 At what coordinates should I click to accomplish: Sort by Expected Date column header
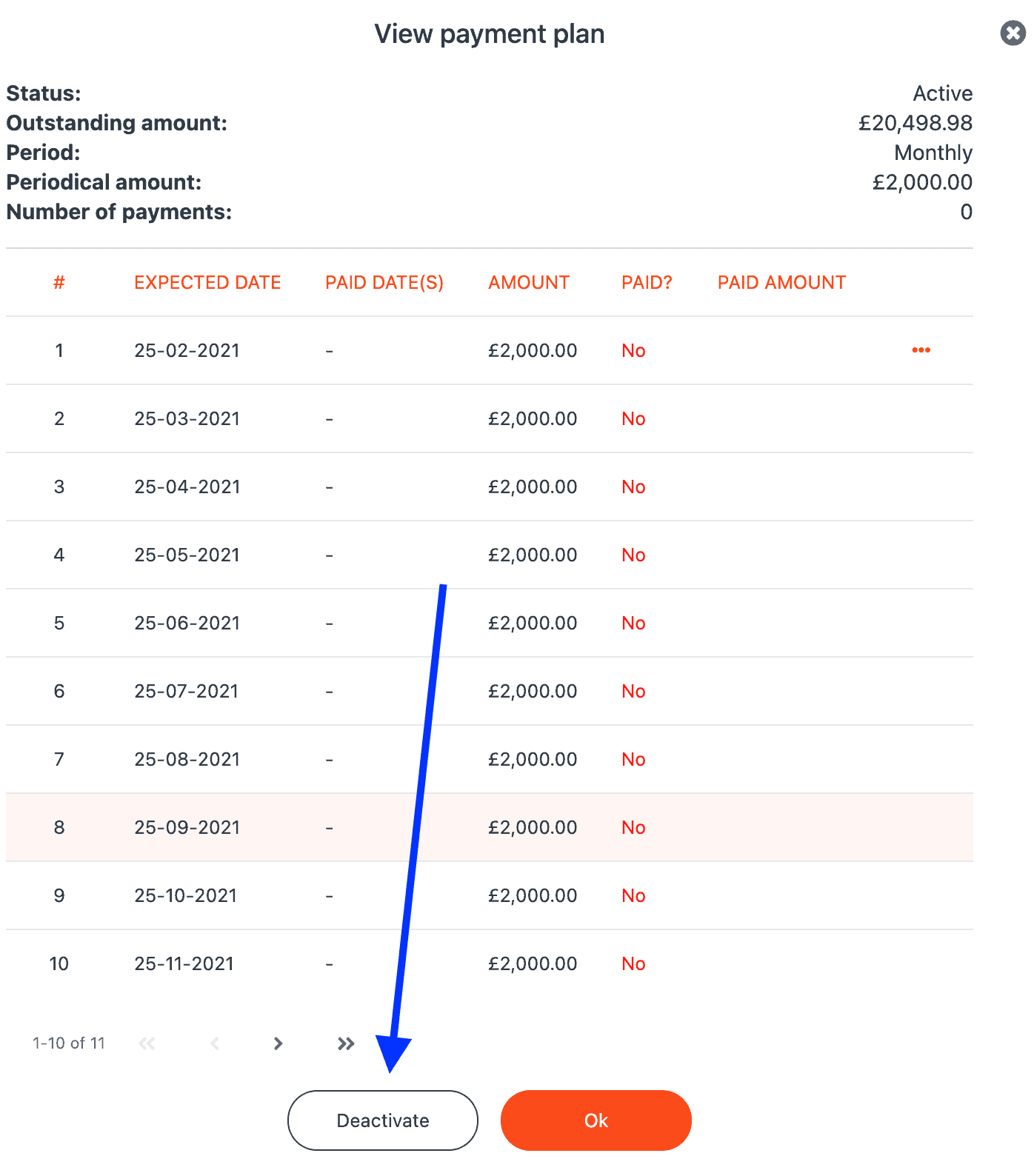point(207,282)
